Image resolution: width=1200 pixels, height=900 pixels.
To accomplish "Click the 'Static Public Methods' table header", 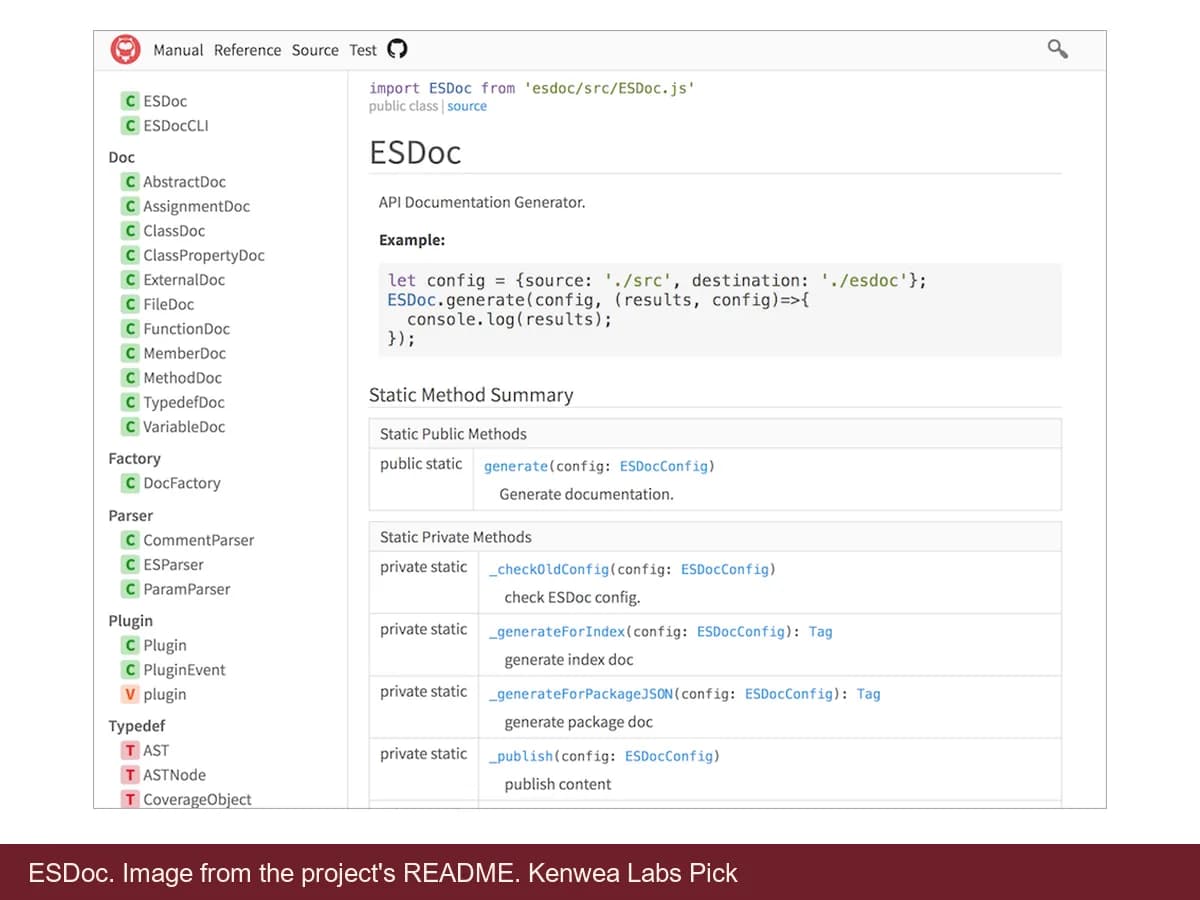I will point(715,434).
